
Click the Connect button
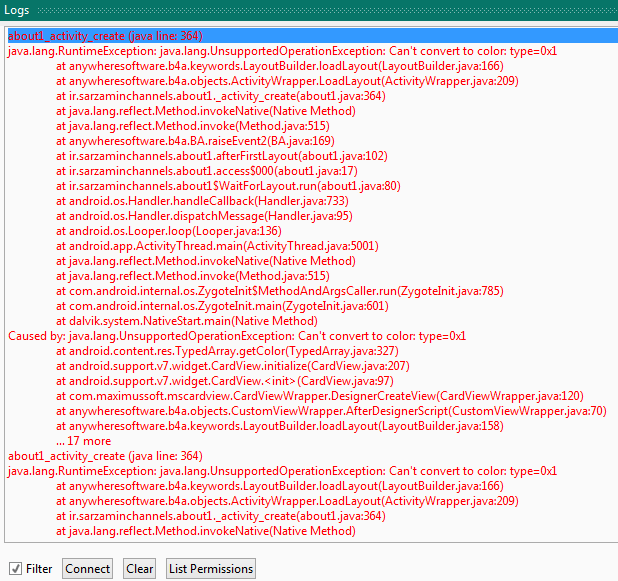pyautogui.click(x=87, y=569)
